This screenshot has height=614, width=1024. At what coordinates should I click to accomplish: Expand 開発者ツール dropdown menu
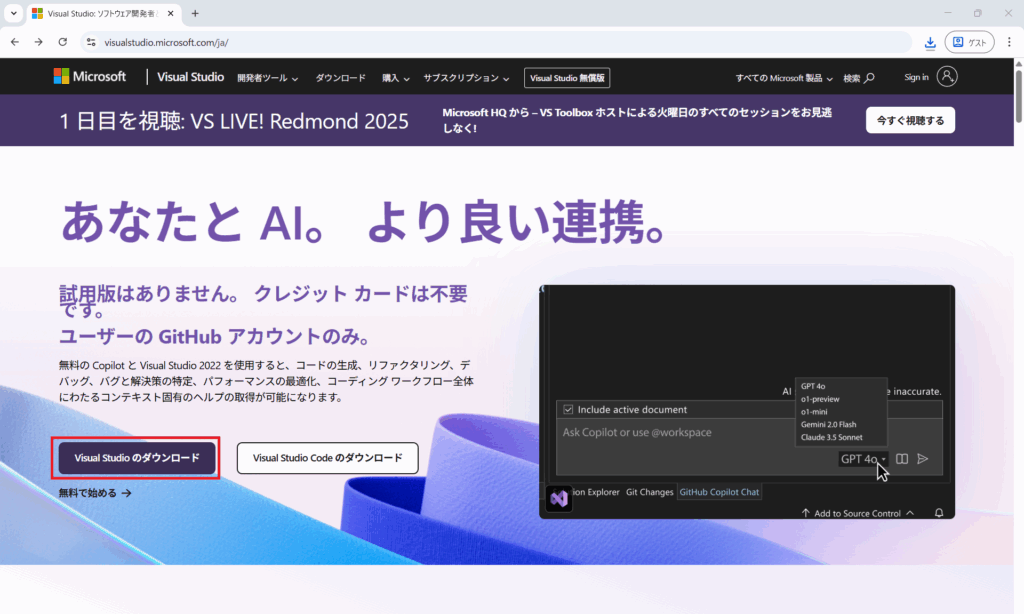(268, 78)
